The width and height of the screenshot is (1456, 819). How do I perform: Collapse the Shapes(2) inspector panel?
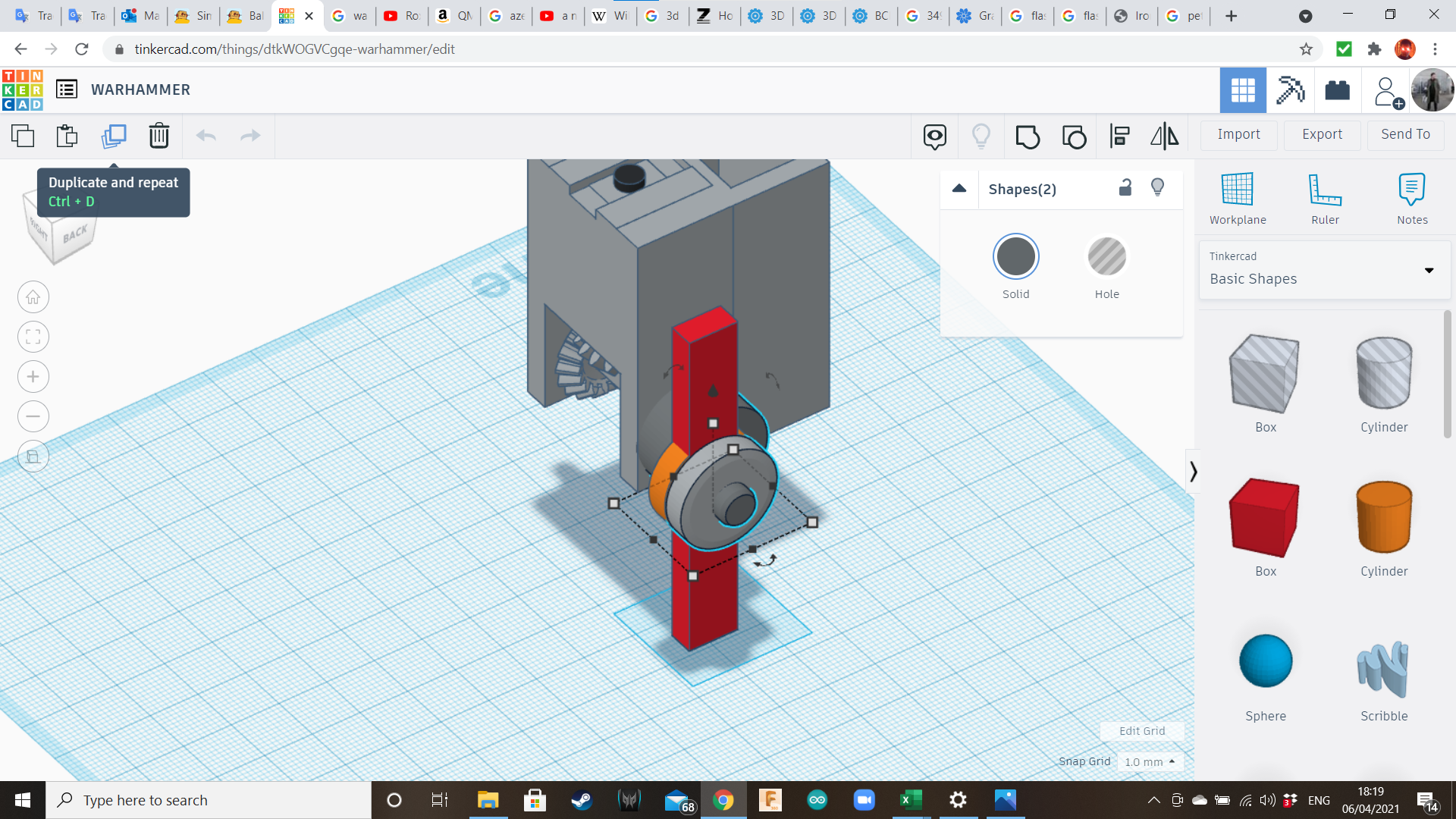(x=959, y=189)
